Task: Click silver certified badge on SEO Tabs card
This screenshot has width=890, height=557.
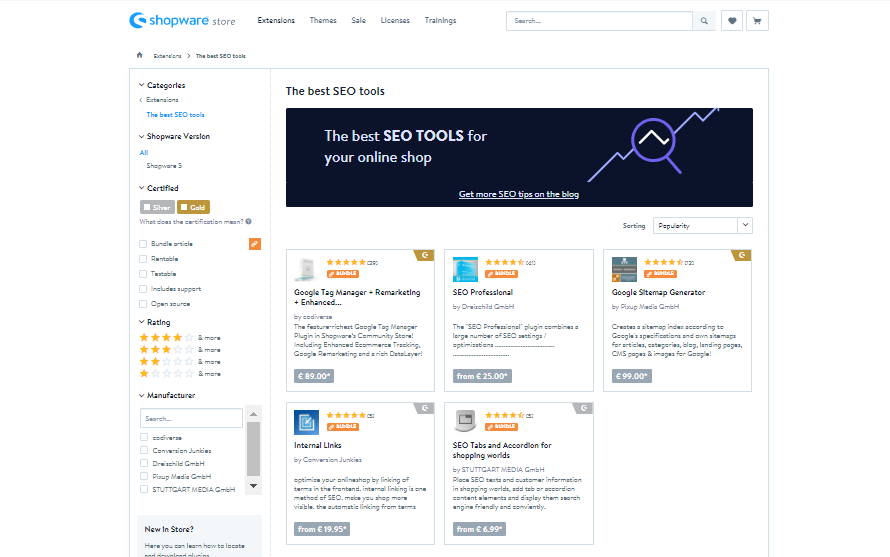Action: [583, 408]
